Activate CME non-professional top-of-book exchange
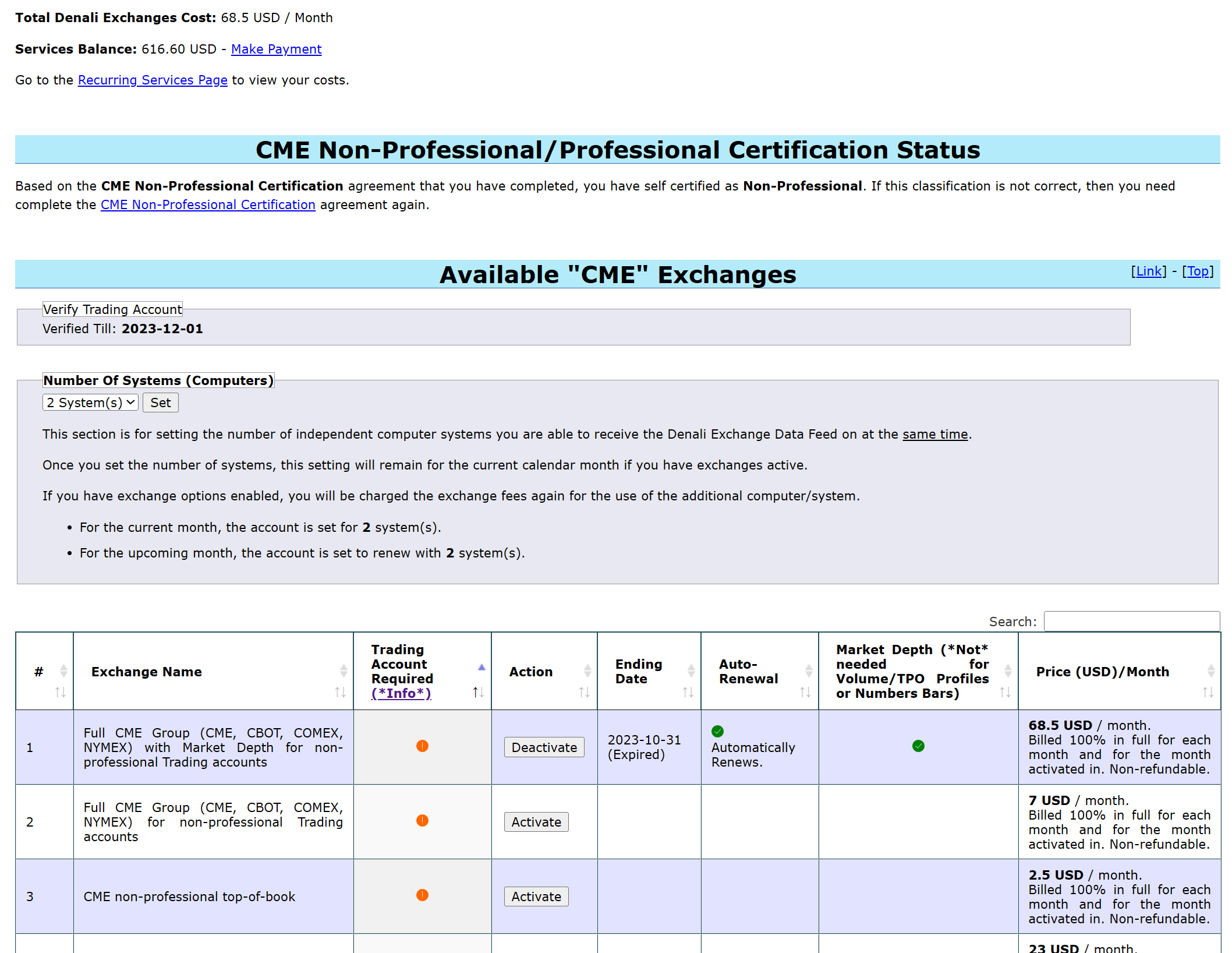 point(536,896)
